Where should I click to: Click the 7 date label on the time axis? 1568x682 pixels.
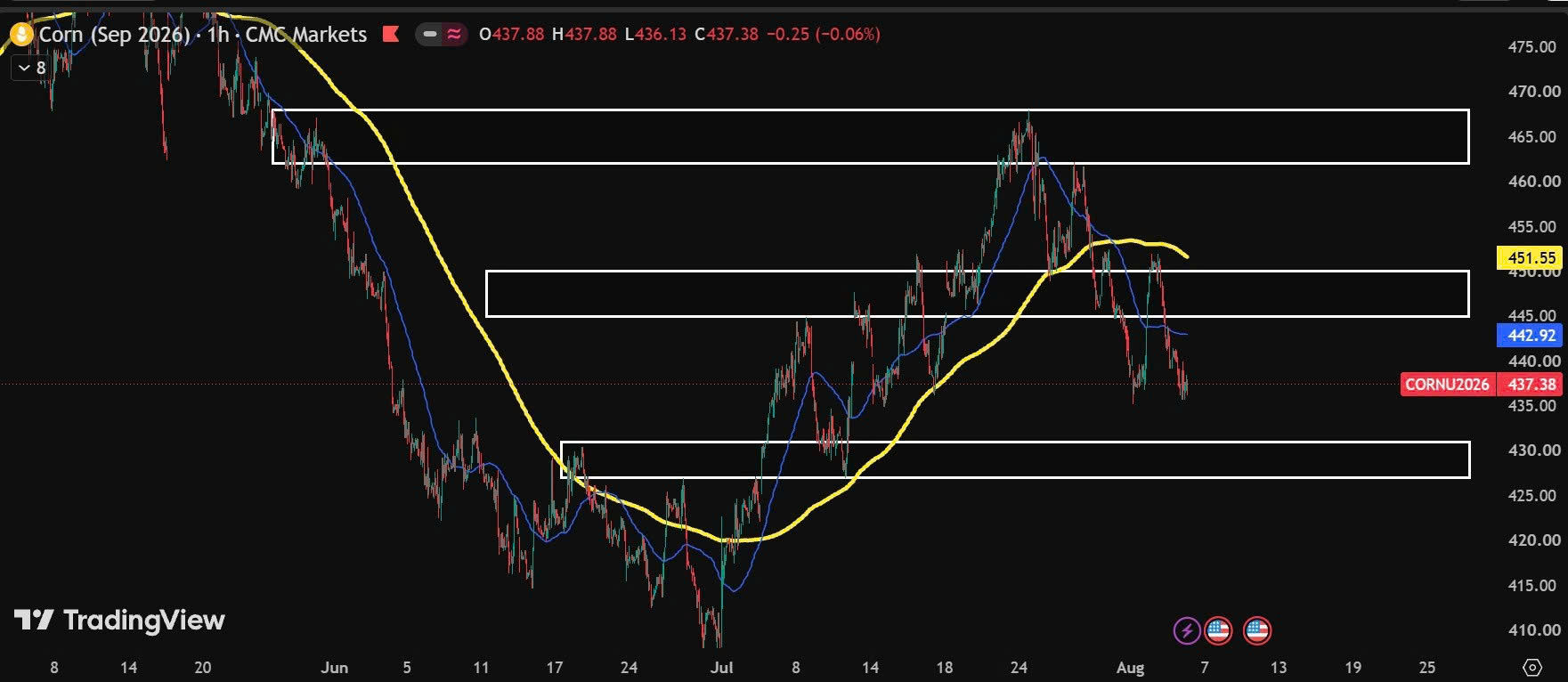(1205, 668)
